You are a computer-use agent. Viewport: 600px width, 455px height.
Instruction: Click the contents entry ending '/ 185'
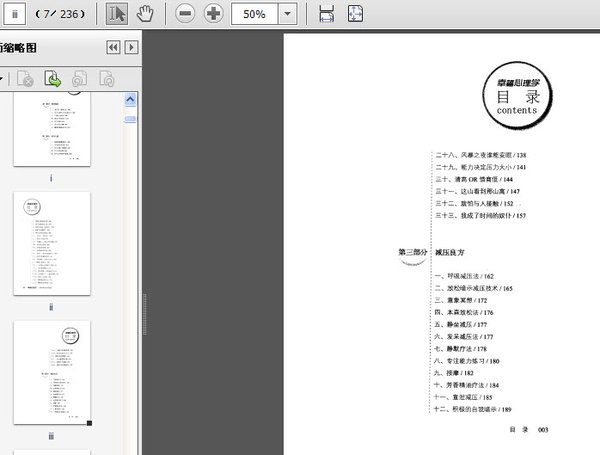pyautogui.click(x=463, y=397)
